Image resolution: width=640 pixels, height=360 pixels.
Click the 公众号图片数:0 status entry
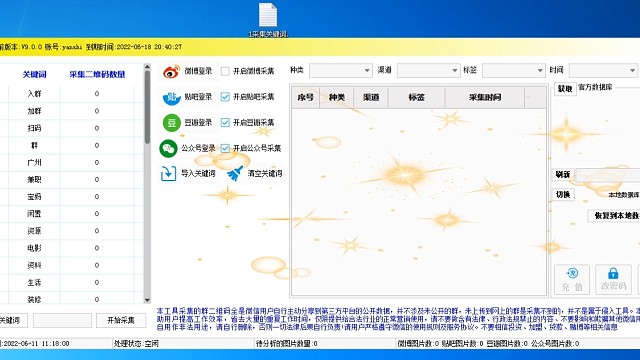coord(555,344)
